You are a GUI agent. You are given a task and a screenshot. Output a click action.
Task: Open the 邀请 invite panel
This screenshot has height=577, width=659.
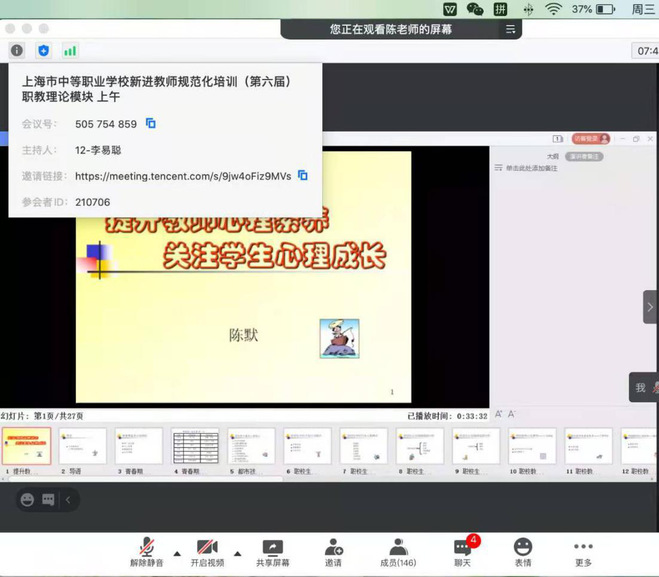(333, 552)
